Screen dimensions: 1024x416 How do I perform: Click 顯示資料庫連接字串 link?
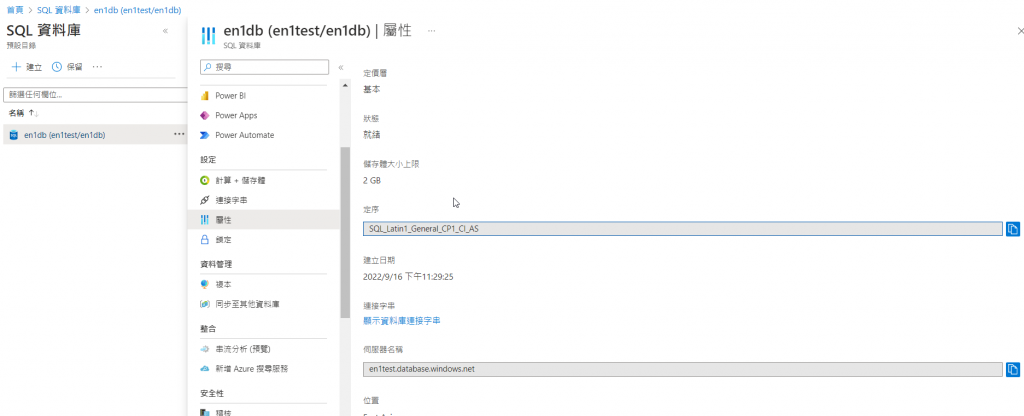(x=402, y=321)
